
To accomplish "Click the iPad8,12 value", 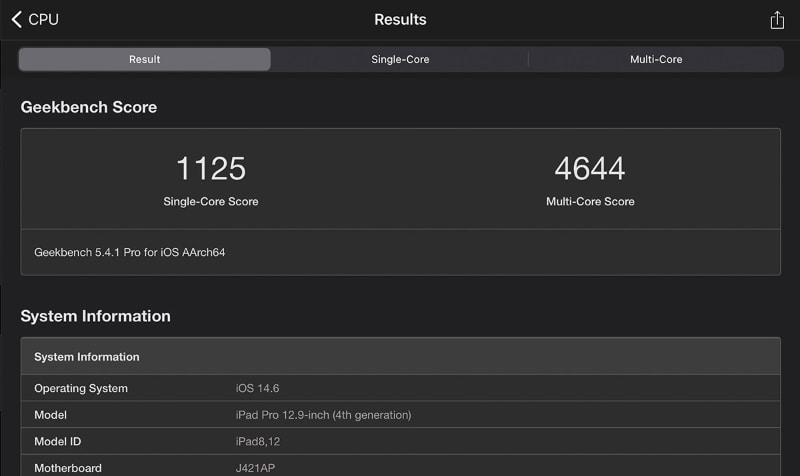I will 258,441.
